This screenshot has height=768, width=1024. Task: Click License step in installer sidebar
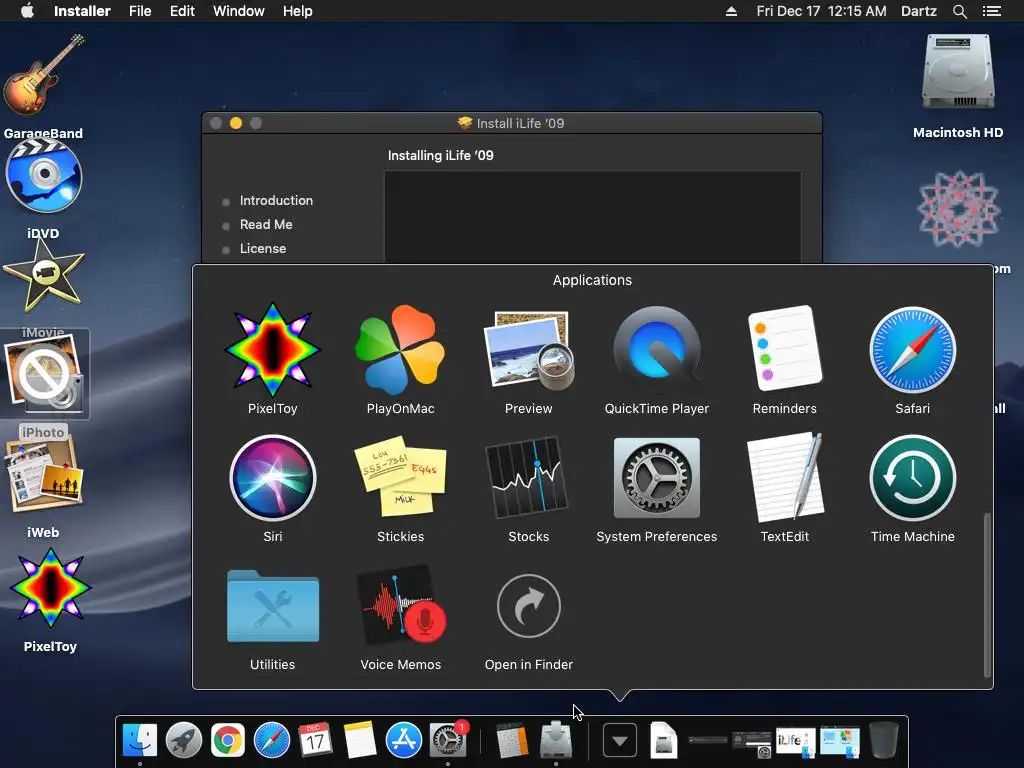[263, 249]
